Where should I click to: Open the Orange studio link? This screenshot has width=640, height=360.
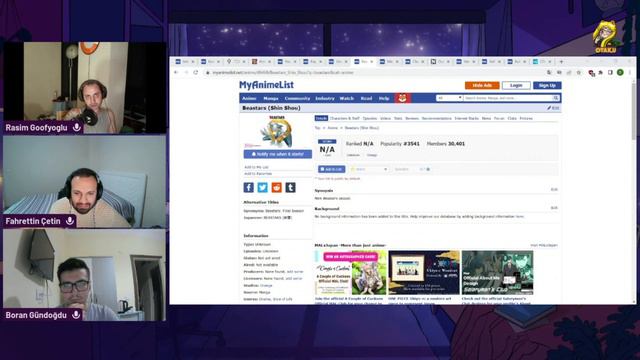tap(266, 286)
